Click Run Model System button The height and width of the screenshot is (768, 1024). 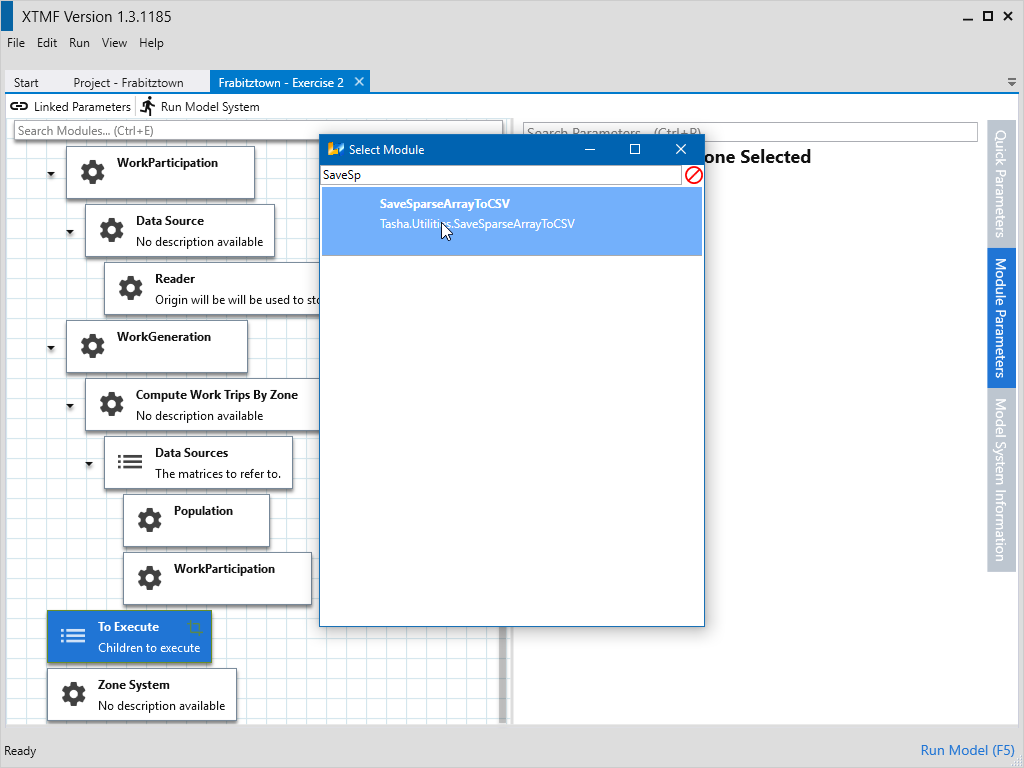point(200,106)
